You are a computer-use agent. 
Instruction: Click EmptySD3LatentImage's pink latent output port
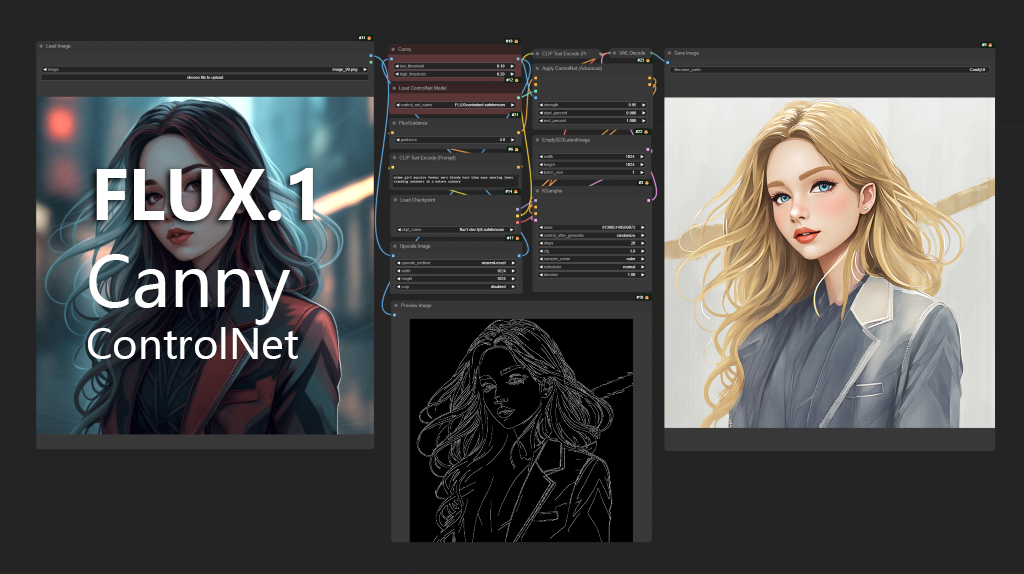coord(648,150)
